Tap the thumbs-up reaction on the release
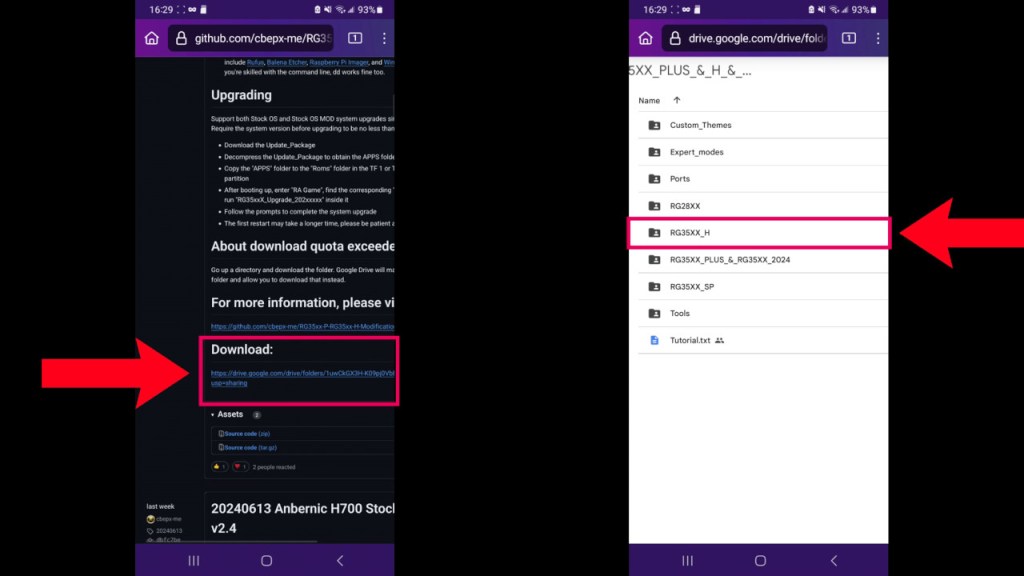 pos(219,467)
